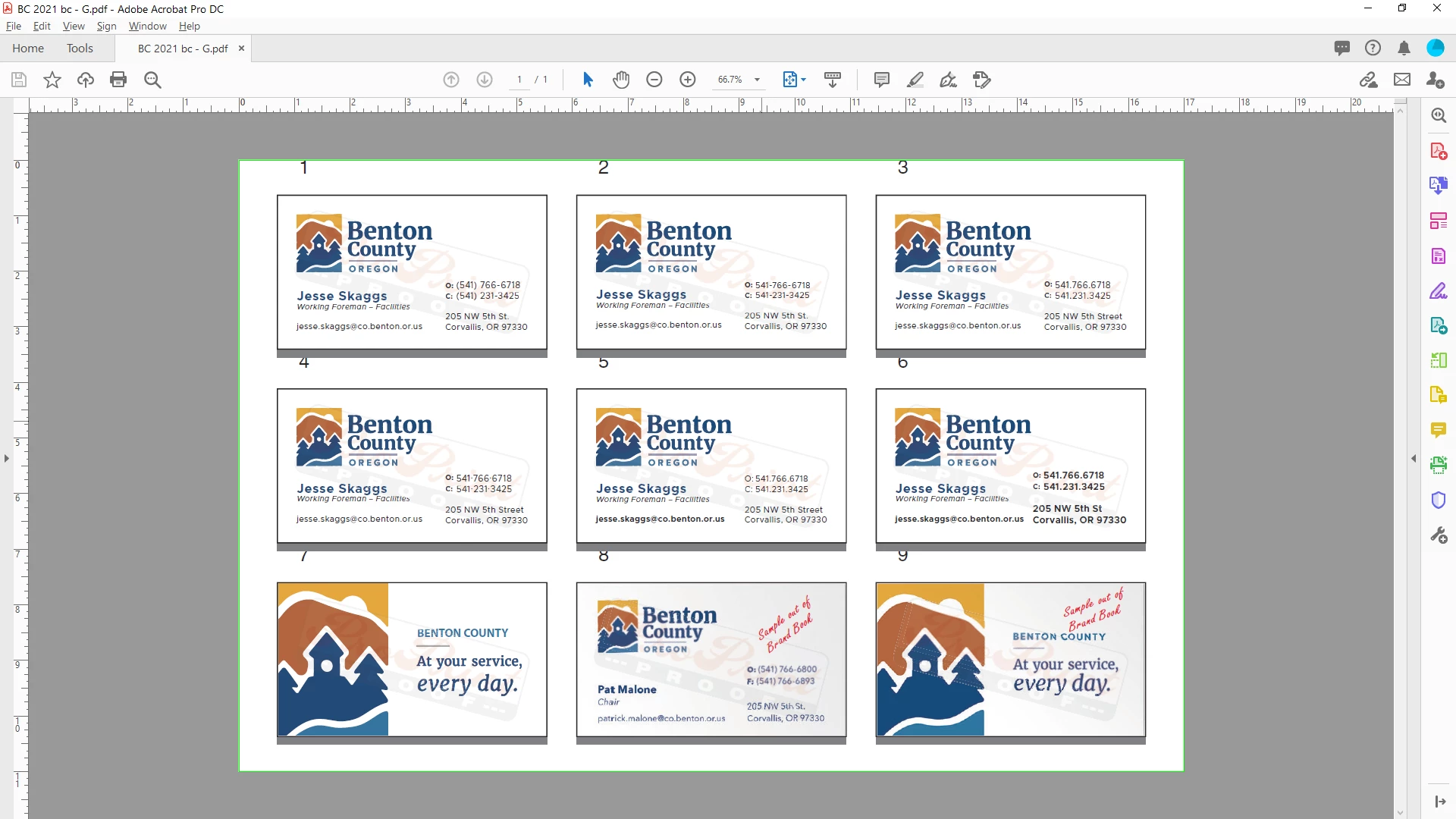This screenshot has width=1456, height=819.
Task: Click the page number input field
Action: [x=519, y=80]
